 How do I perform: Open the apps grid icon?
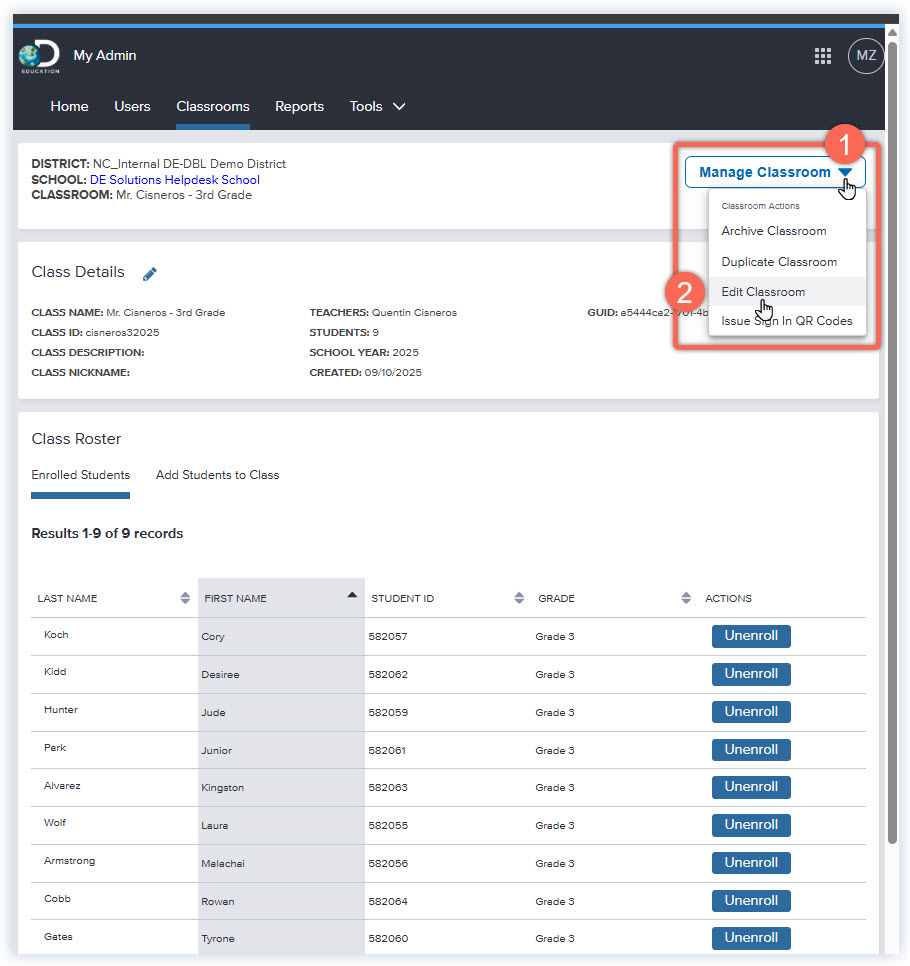click(823, 56)
